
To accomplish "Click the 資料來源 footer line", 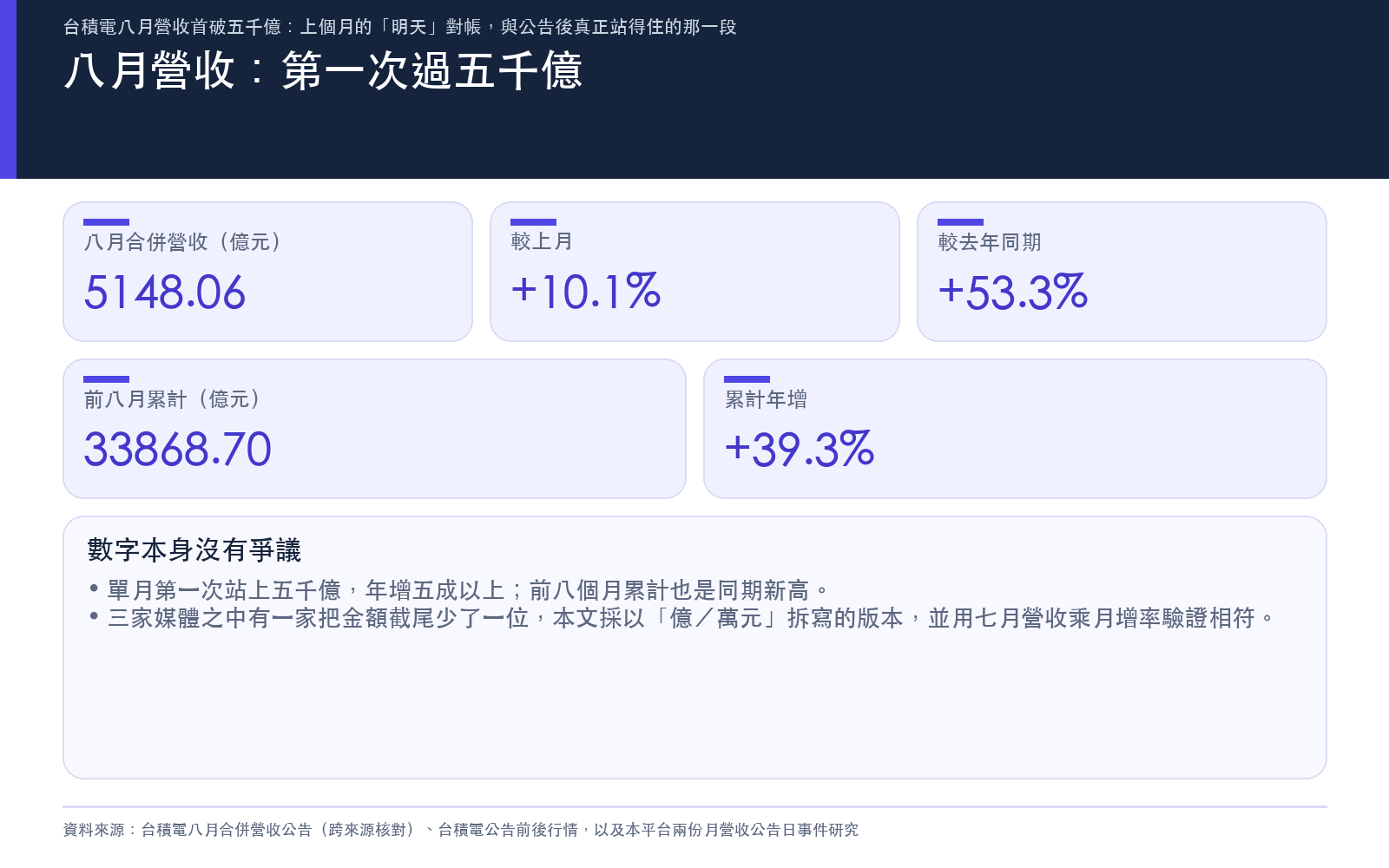I will tap(461, 830).
